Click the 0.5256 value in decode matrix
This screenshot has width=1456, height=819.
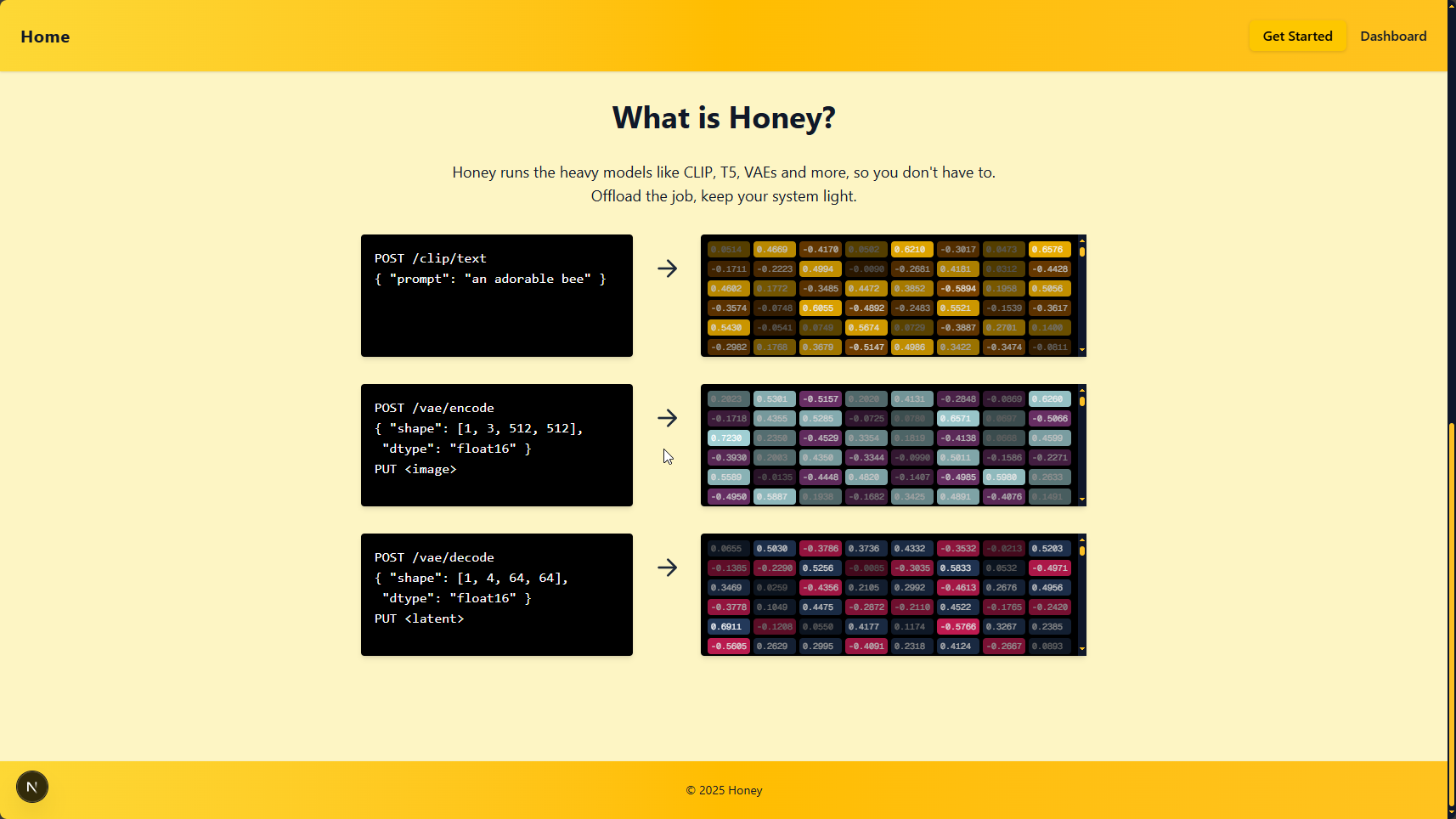pos(821,568)
